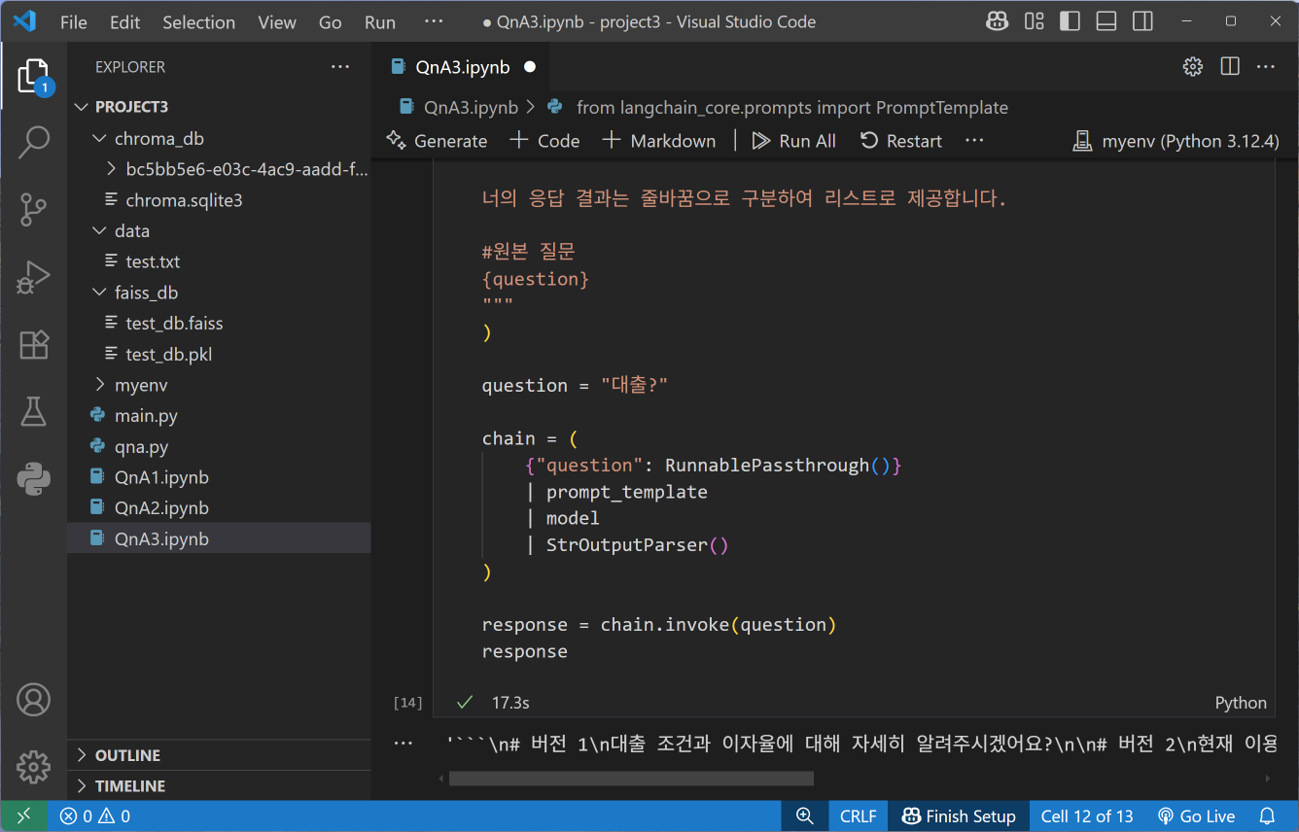This screenshot has height=832, width=1299.
Task: Split the editor to the right
Action: tap(1230, 67)
